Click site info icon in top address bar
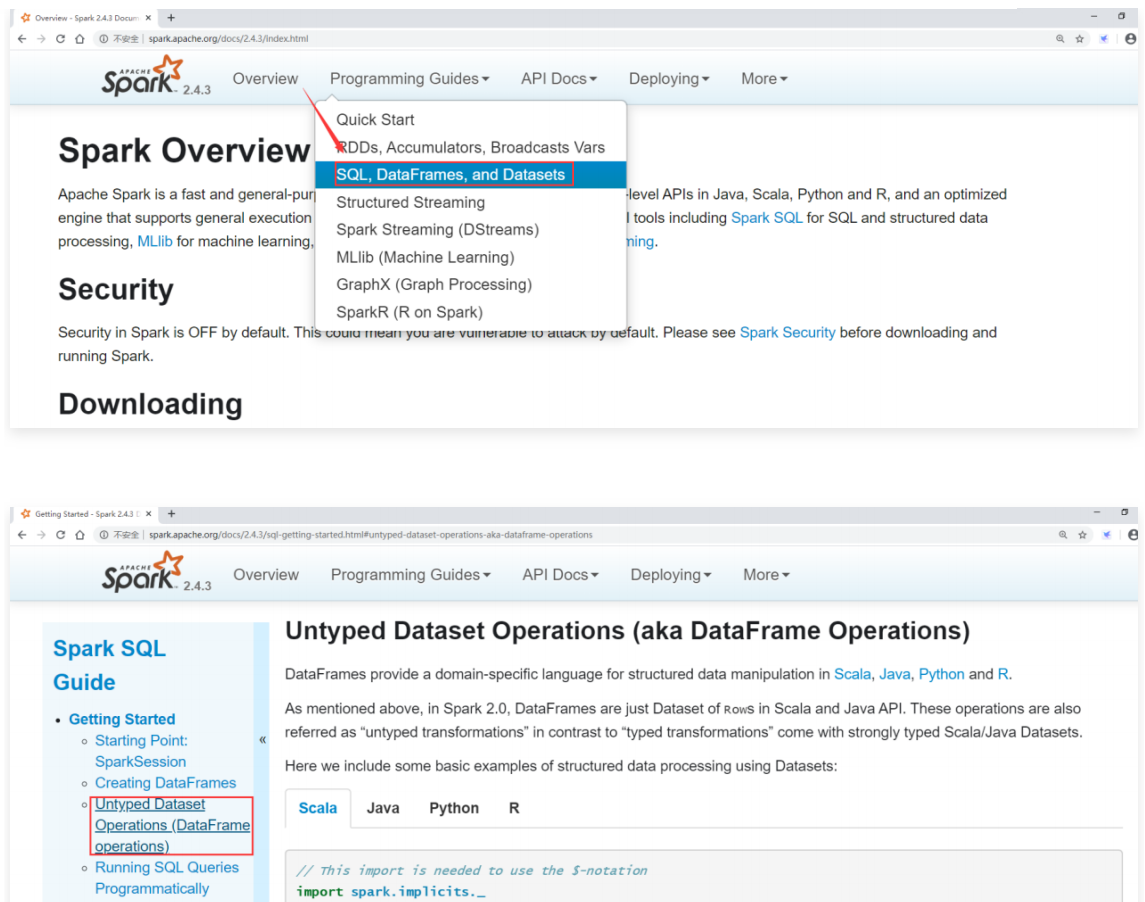 (x=104, y=39)
